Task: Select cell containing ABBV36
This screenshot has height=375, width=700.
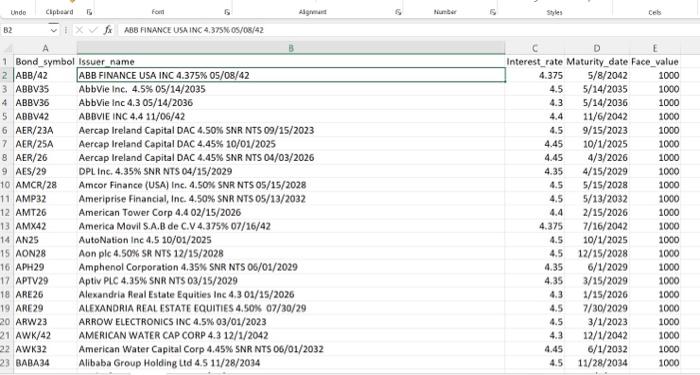Action: click(45, 103)
